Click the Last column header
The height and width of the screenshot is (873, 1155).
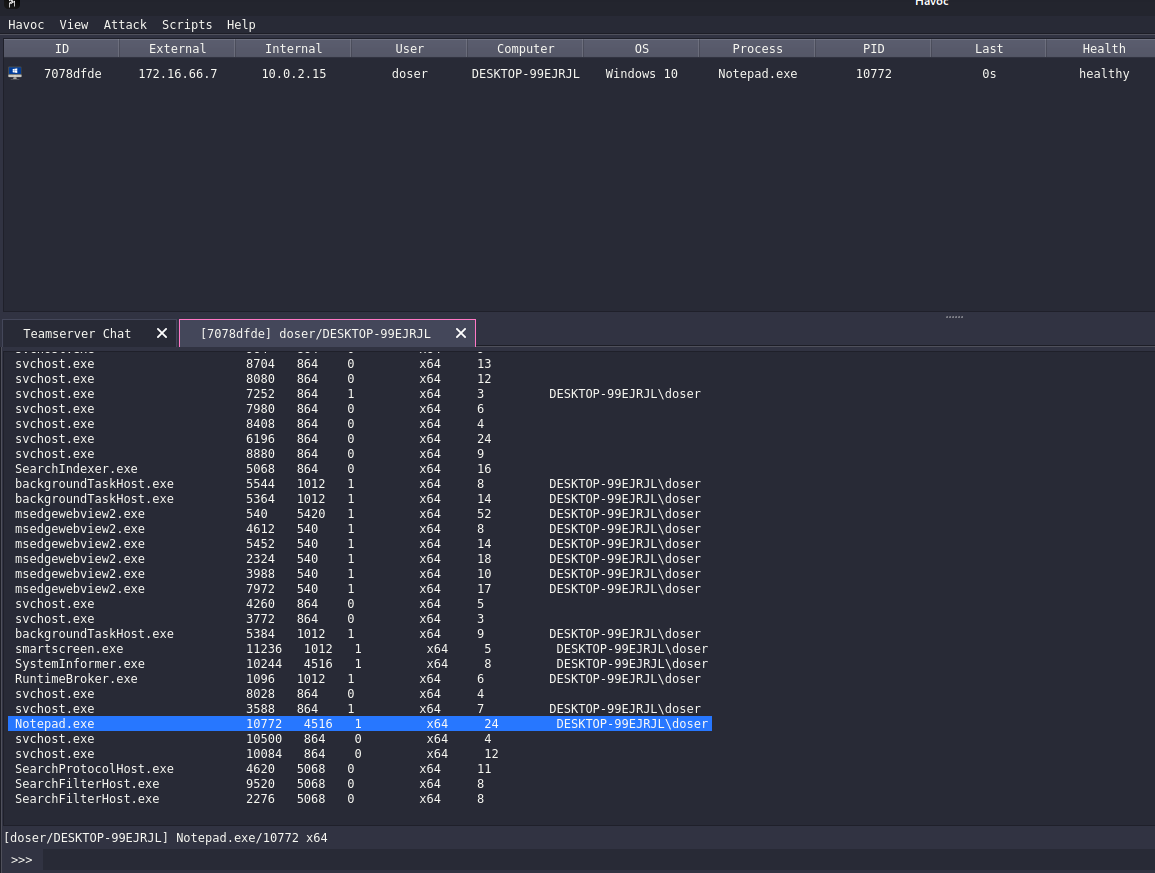[989, 49]
